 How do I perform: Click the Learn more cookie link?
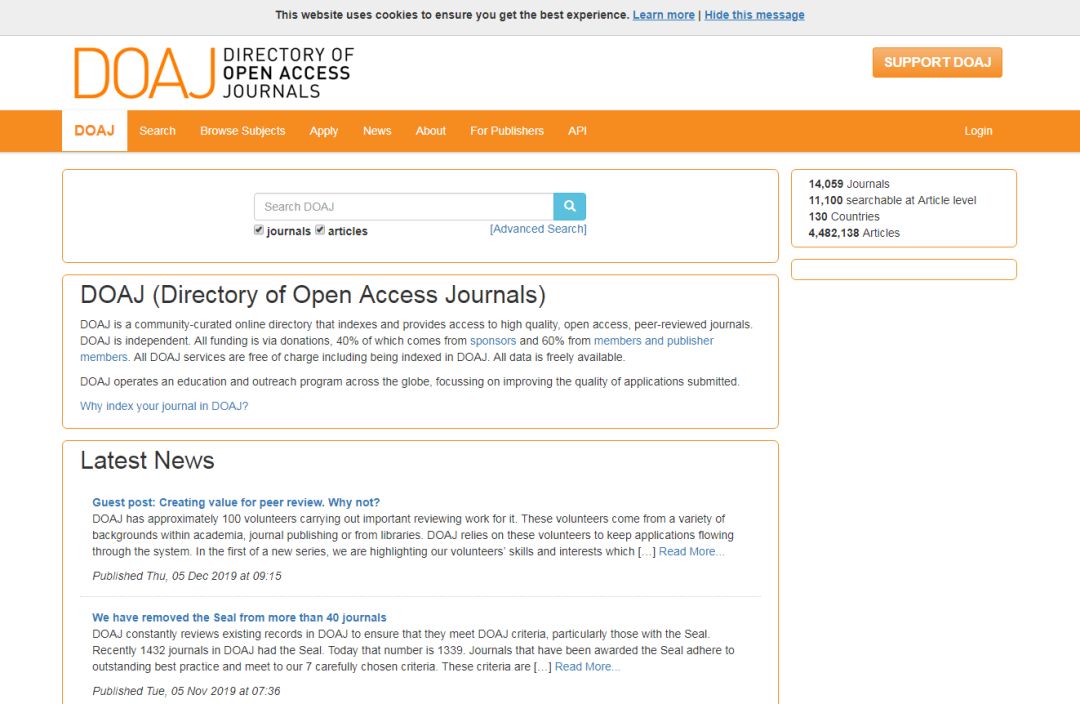(x=663, y=15)
